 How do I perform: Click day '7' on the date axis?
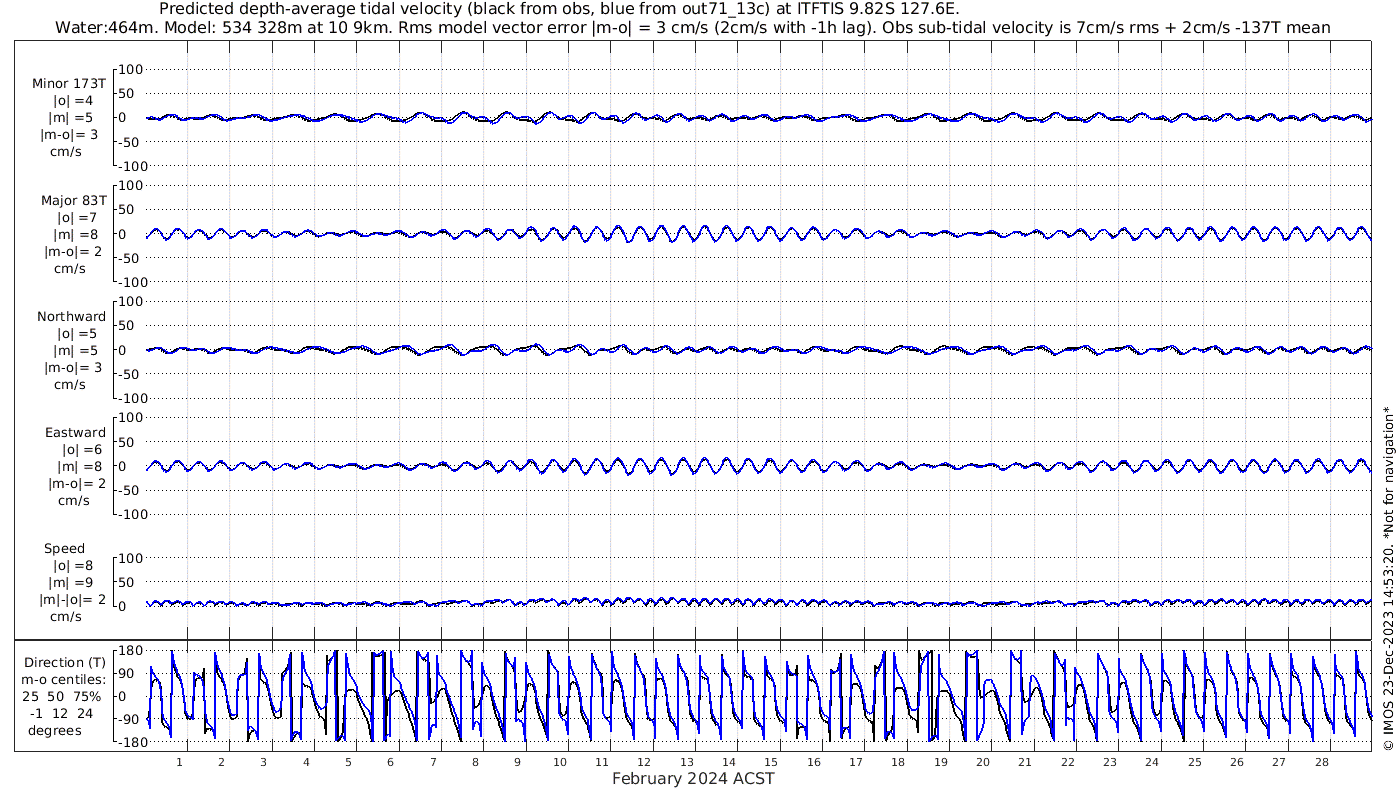pyautogui.click(x=433, y=761)
